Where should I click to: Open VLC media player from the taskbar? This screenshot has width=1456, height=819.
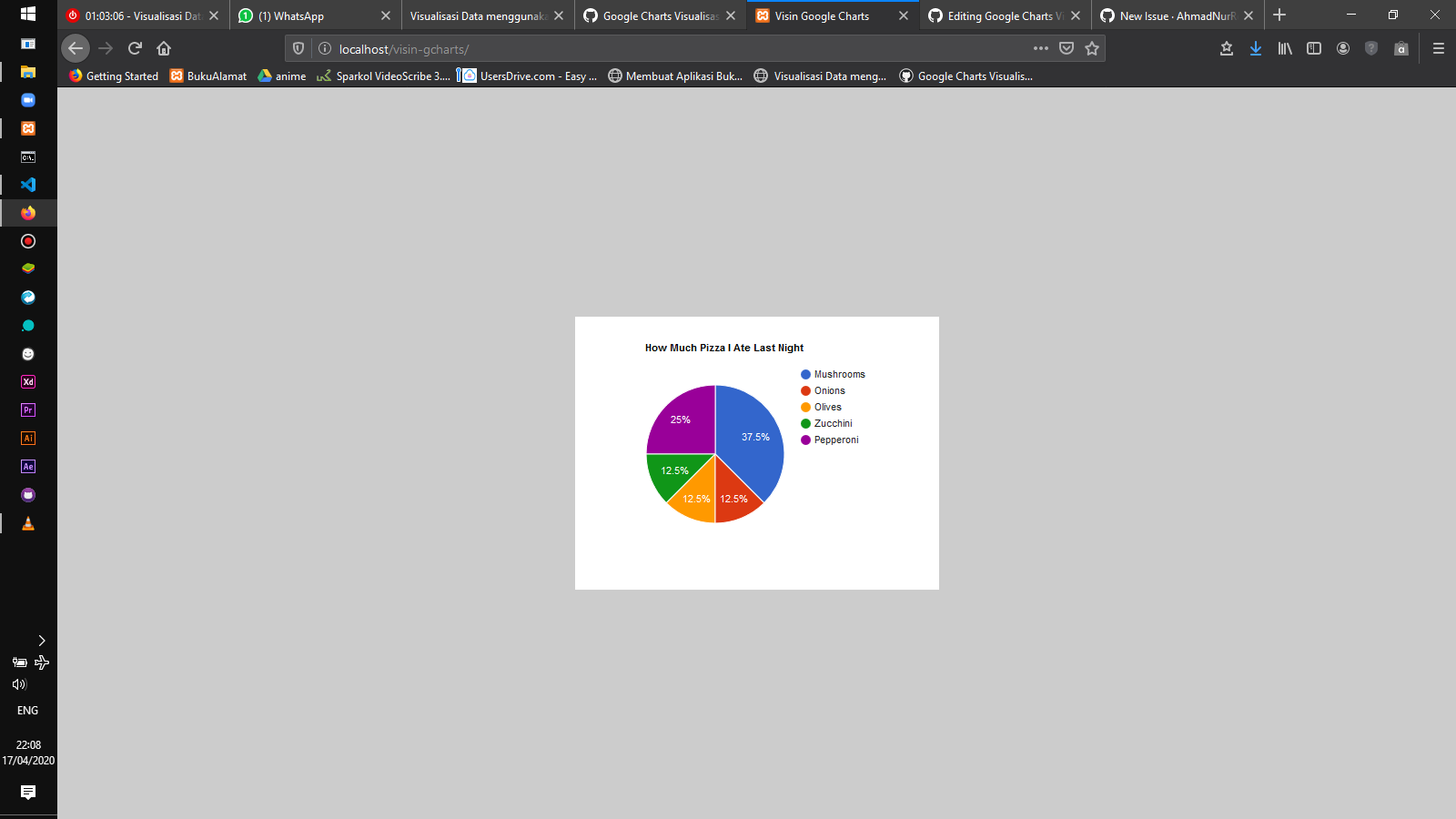pos(28,523)
